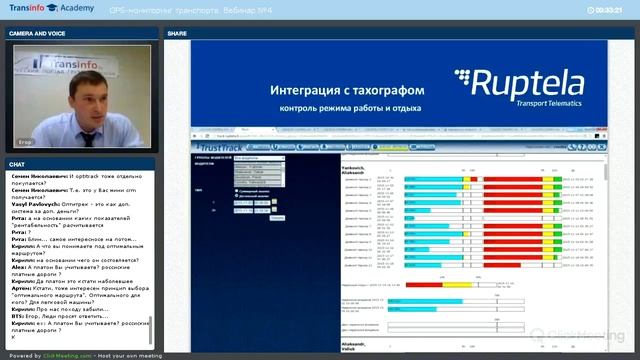Click the Transinfo Academy logo

[x=51, y=8]
